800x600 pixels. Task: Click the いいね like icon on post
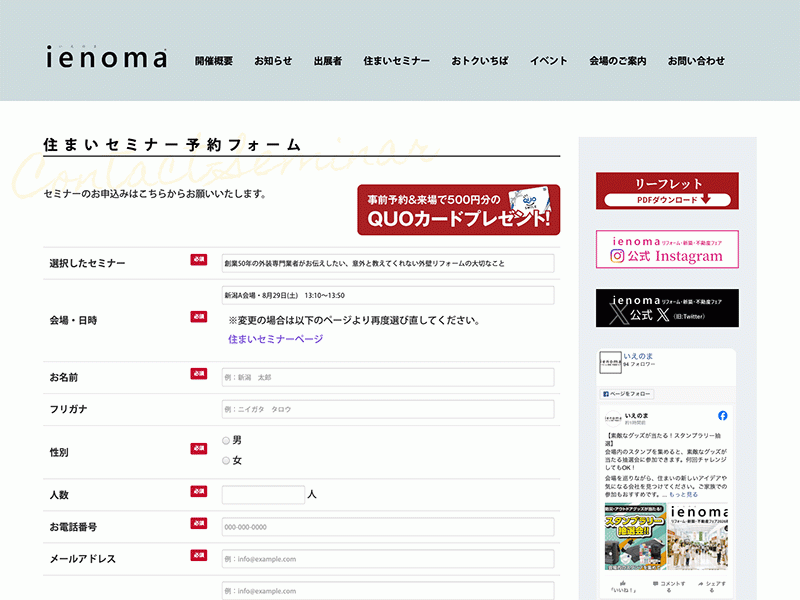click(623, 583)
